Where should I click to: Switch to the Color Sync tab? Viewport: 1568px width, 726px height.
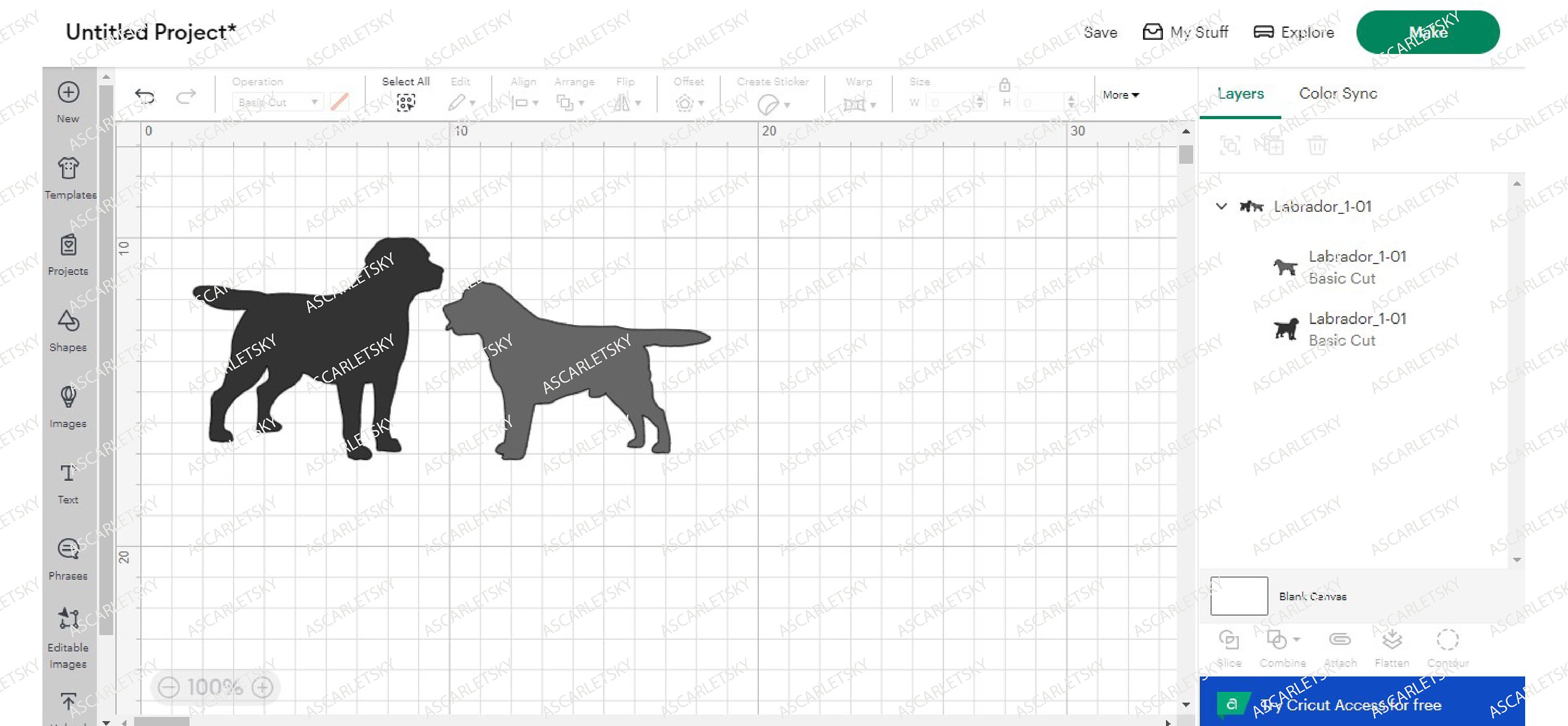pos(1338,94)
